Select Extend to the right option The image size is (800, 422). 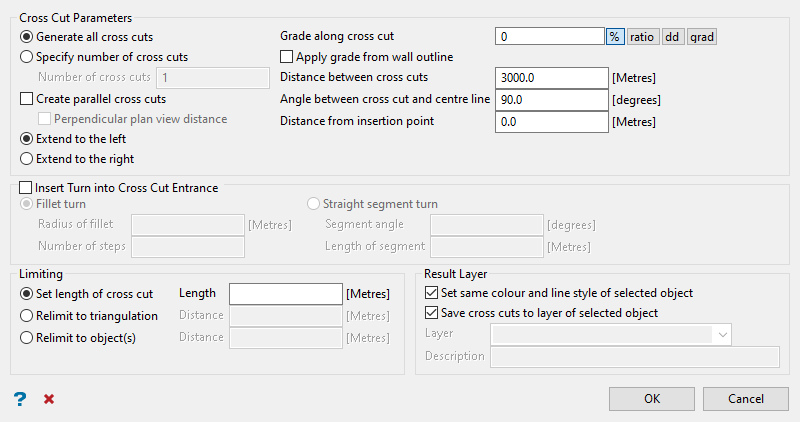(27, 158)
